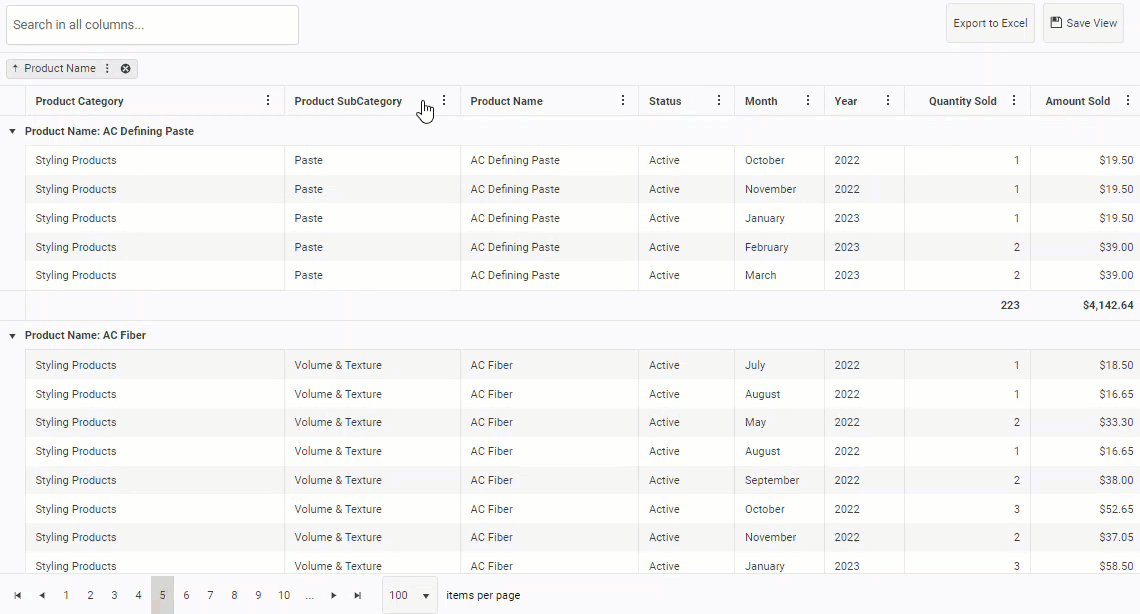The height and width of the screenshot is (614, 1140).
Task: Go to page 6
Action: 186,595
